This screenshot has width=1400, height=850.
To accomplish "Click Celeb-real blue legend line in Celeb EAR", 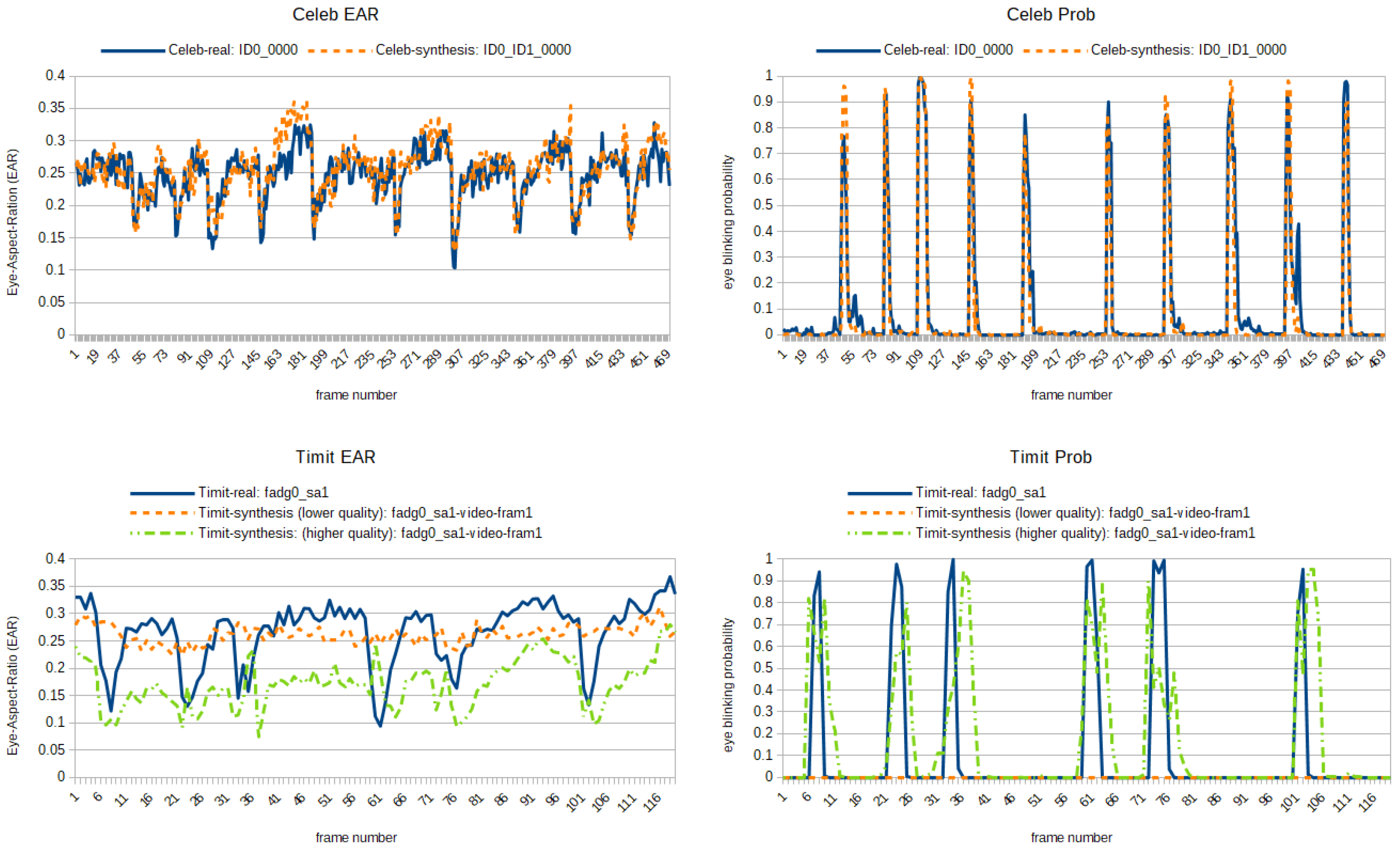I will 133,51.
